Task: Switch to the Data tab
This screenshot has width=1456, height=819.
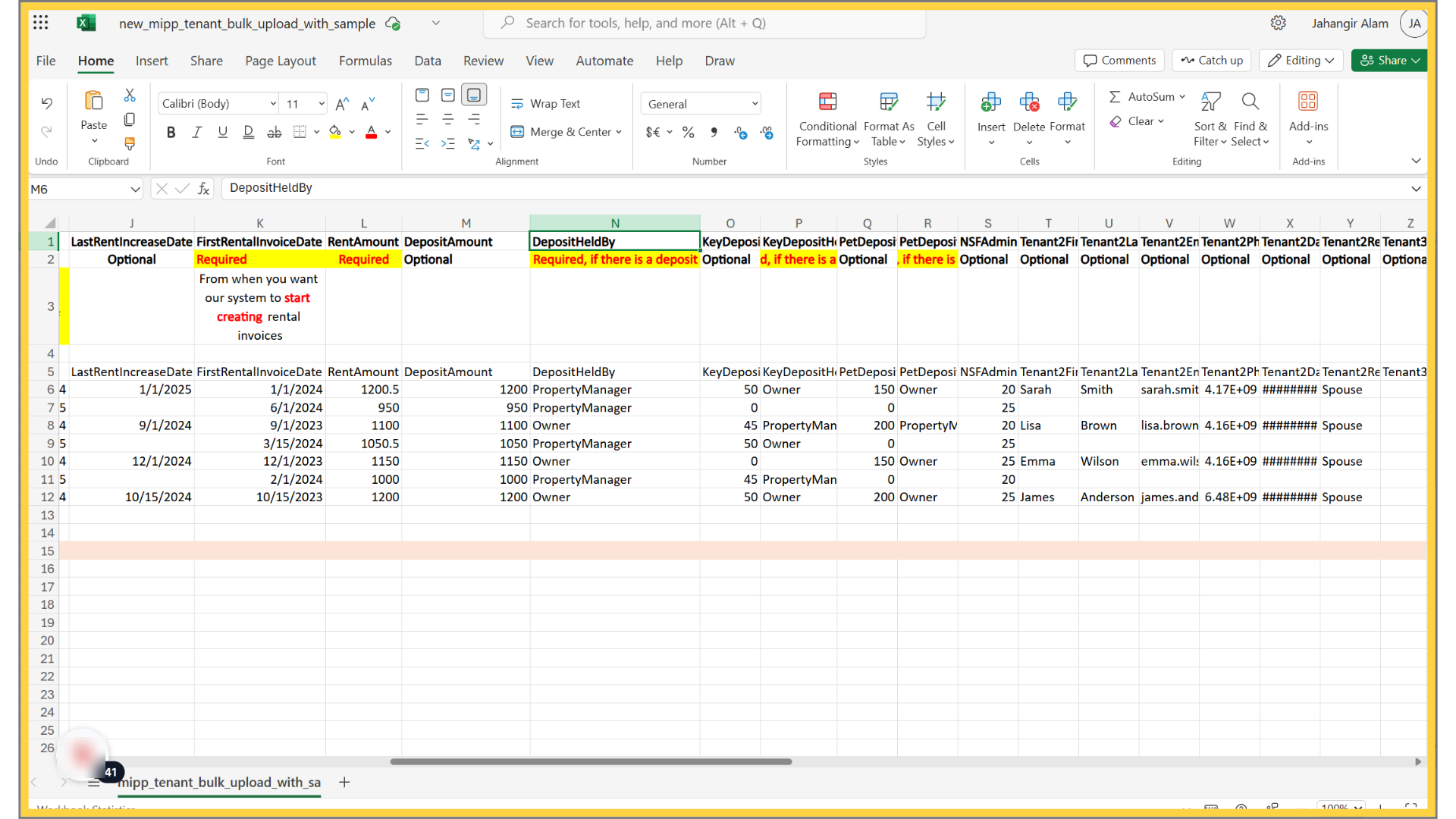Action: 428,61
